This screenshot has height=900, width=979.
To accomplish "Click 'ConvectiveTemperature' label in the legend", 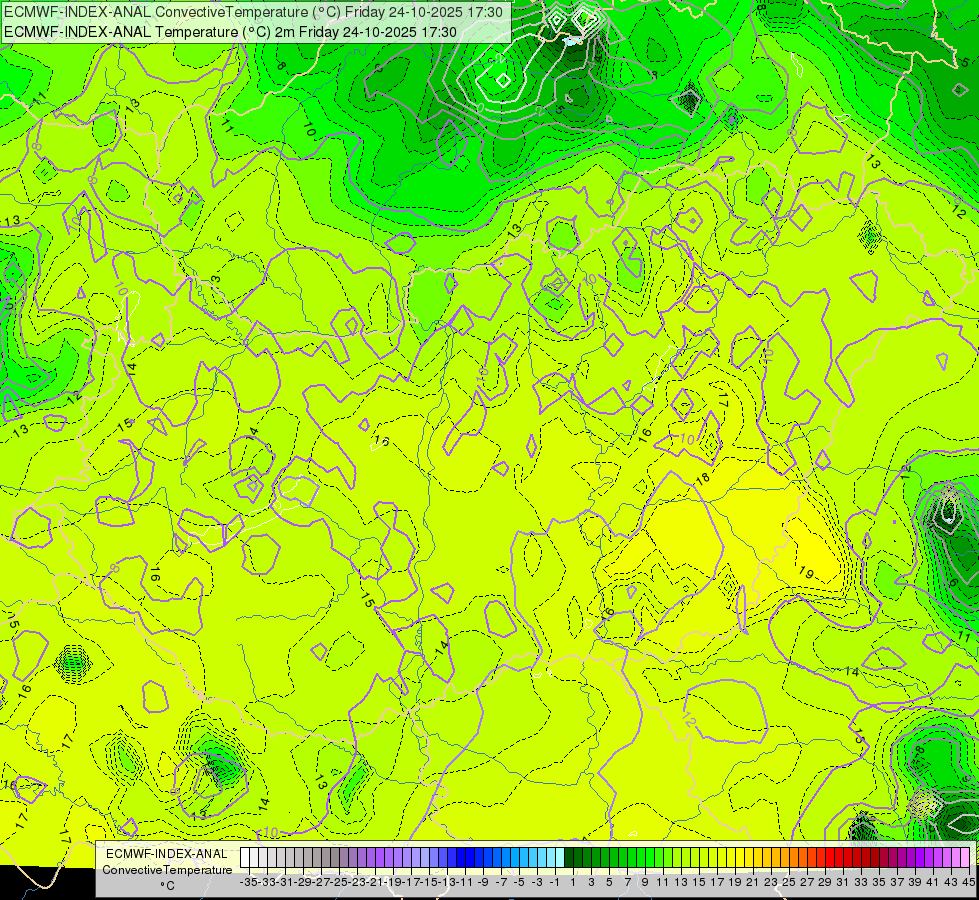I will pyautogui.click(x=167, y=869).
